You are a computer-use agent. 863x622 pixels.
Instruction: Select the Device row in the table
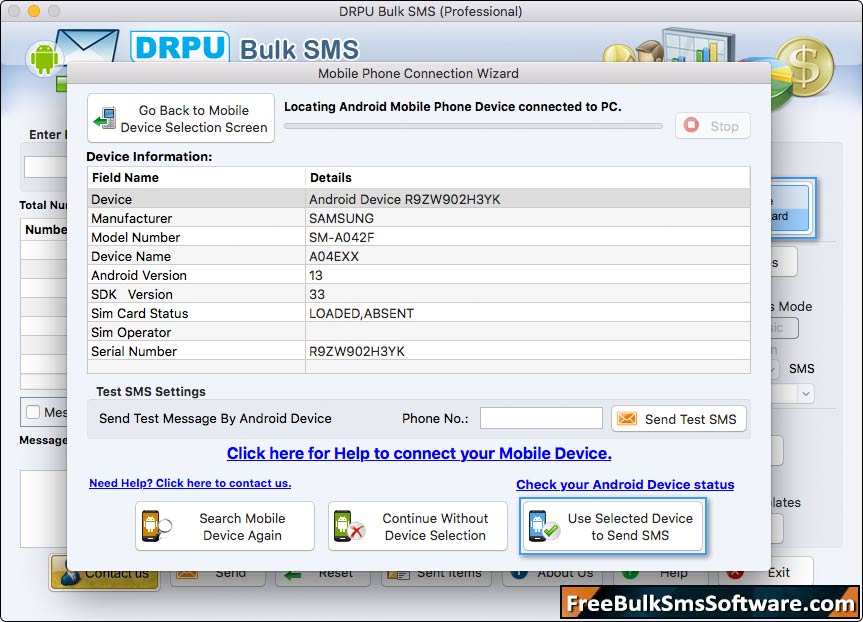coord(418,199)
